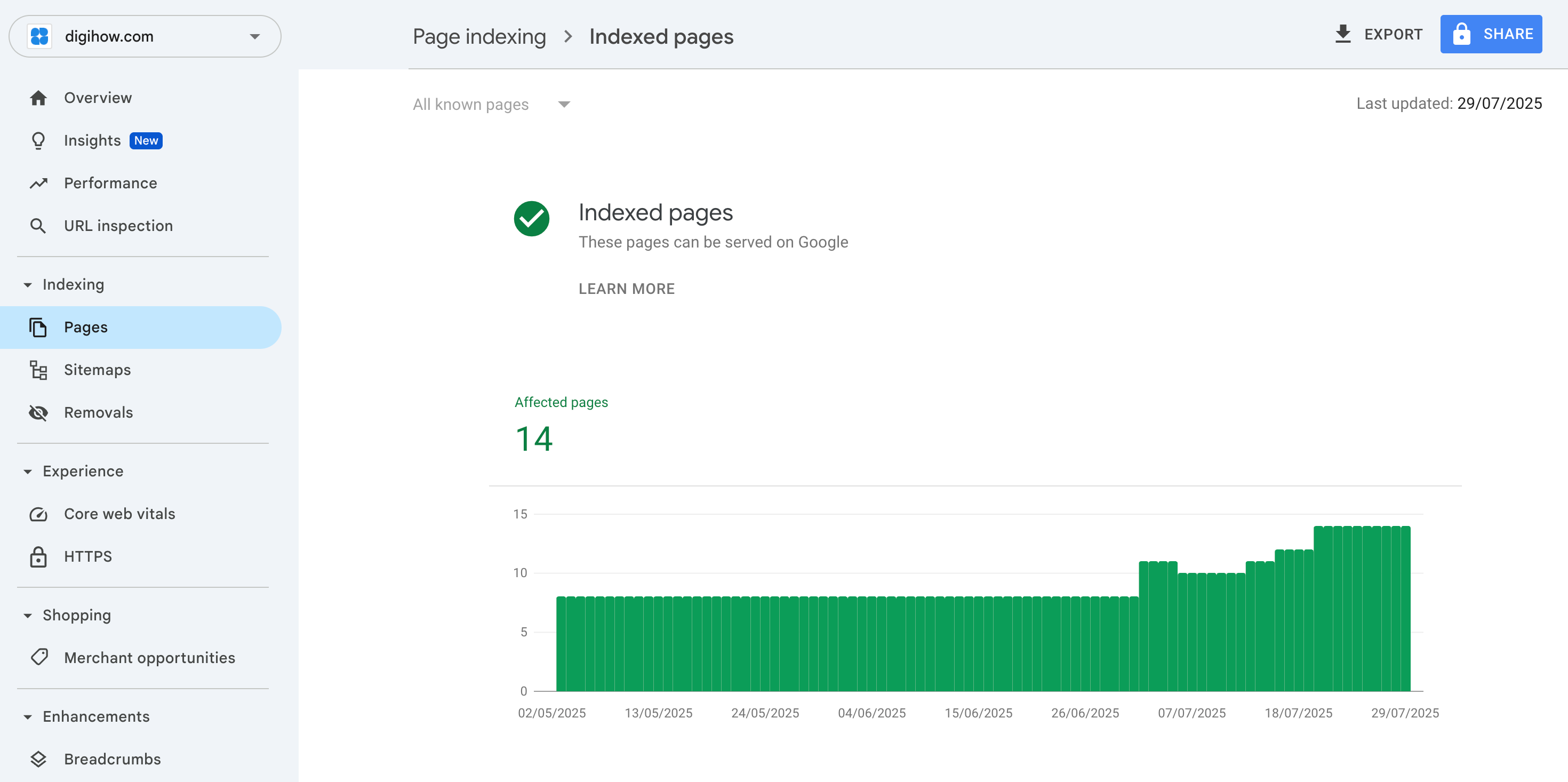Screen dimensions: 1568x782
Task: Click the LEARN MORE link
Action: point(626,289)
